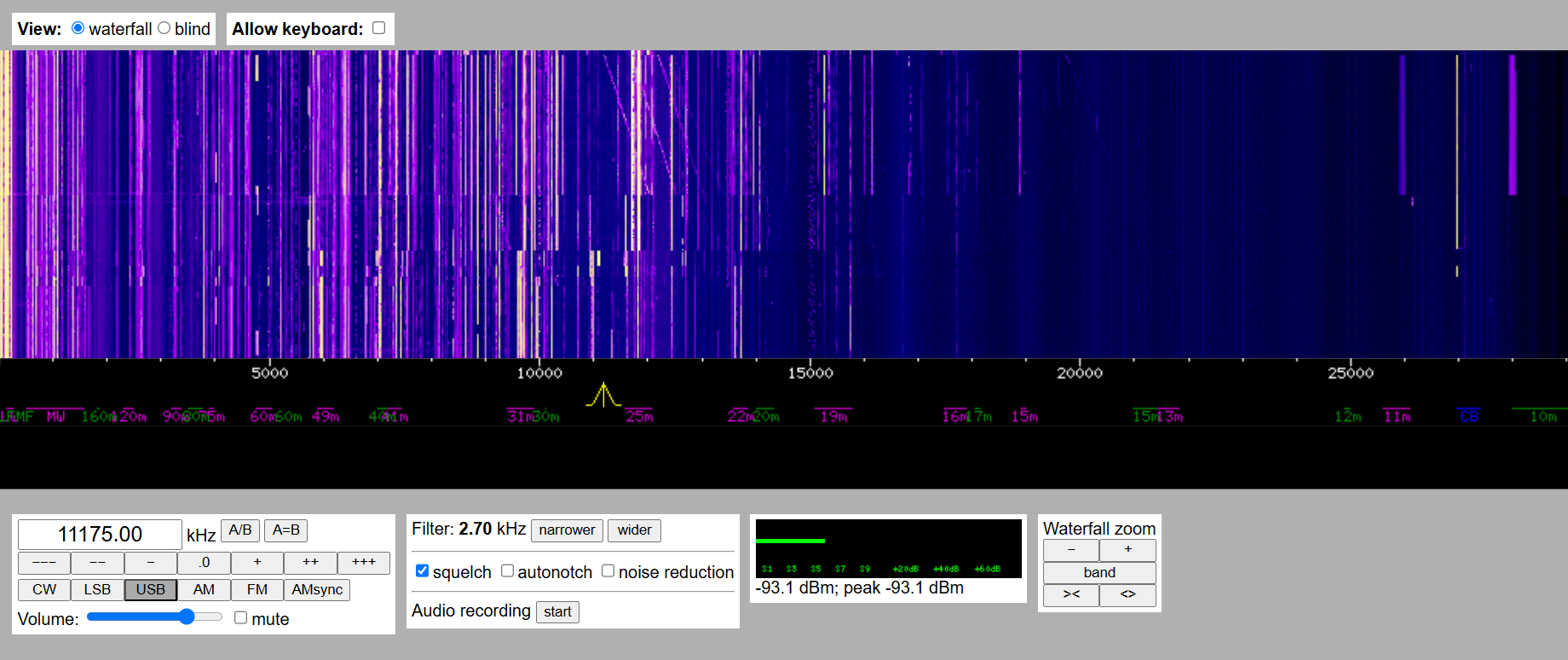Click the 10000 kHz frequency scale mark
This screenshot has height=660, width=1568.
[x=539, y=373]
